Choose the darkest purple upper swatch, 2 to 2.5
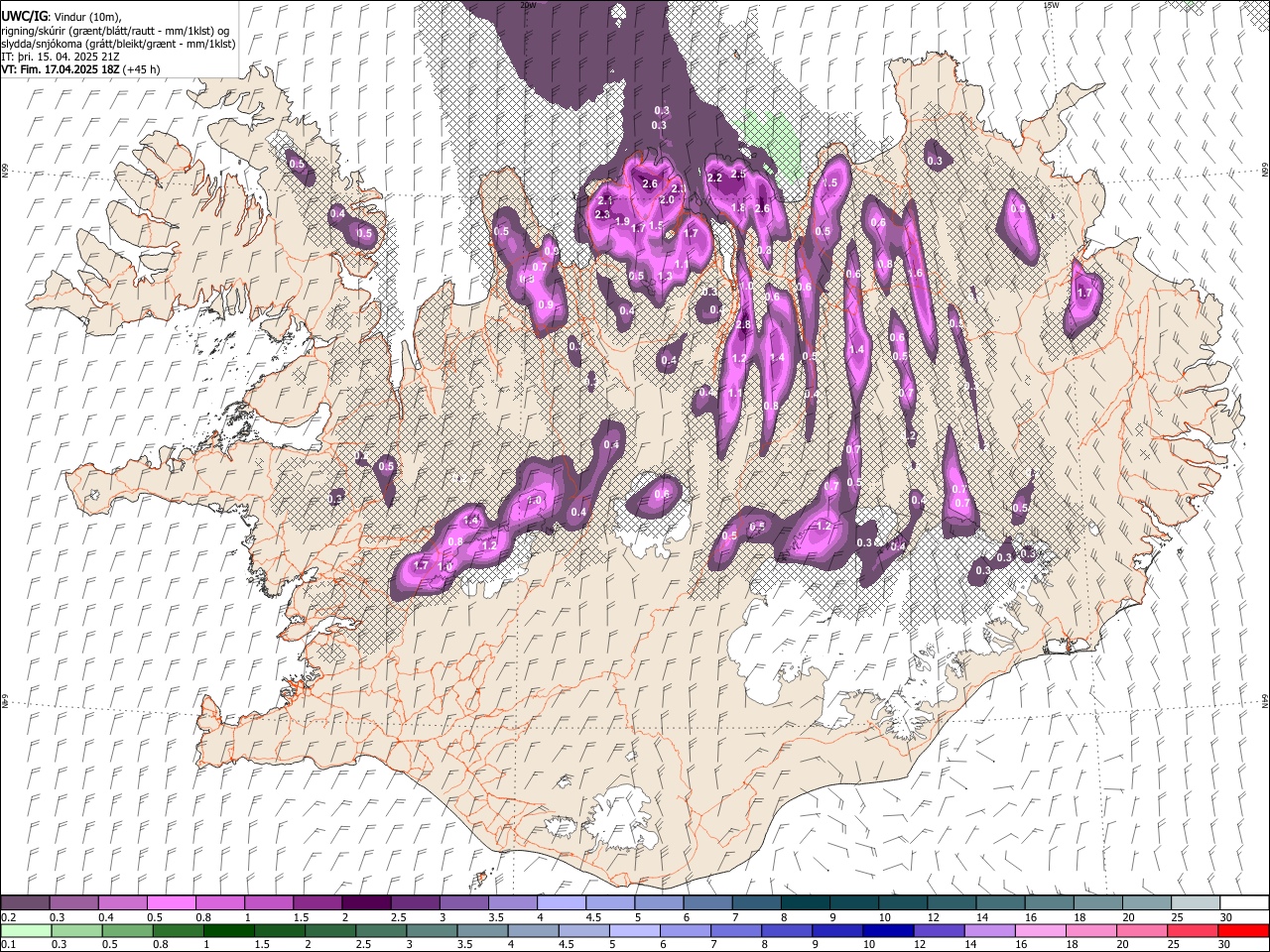 pyautogui.click(x=366, y=903)
